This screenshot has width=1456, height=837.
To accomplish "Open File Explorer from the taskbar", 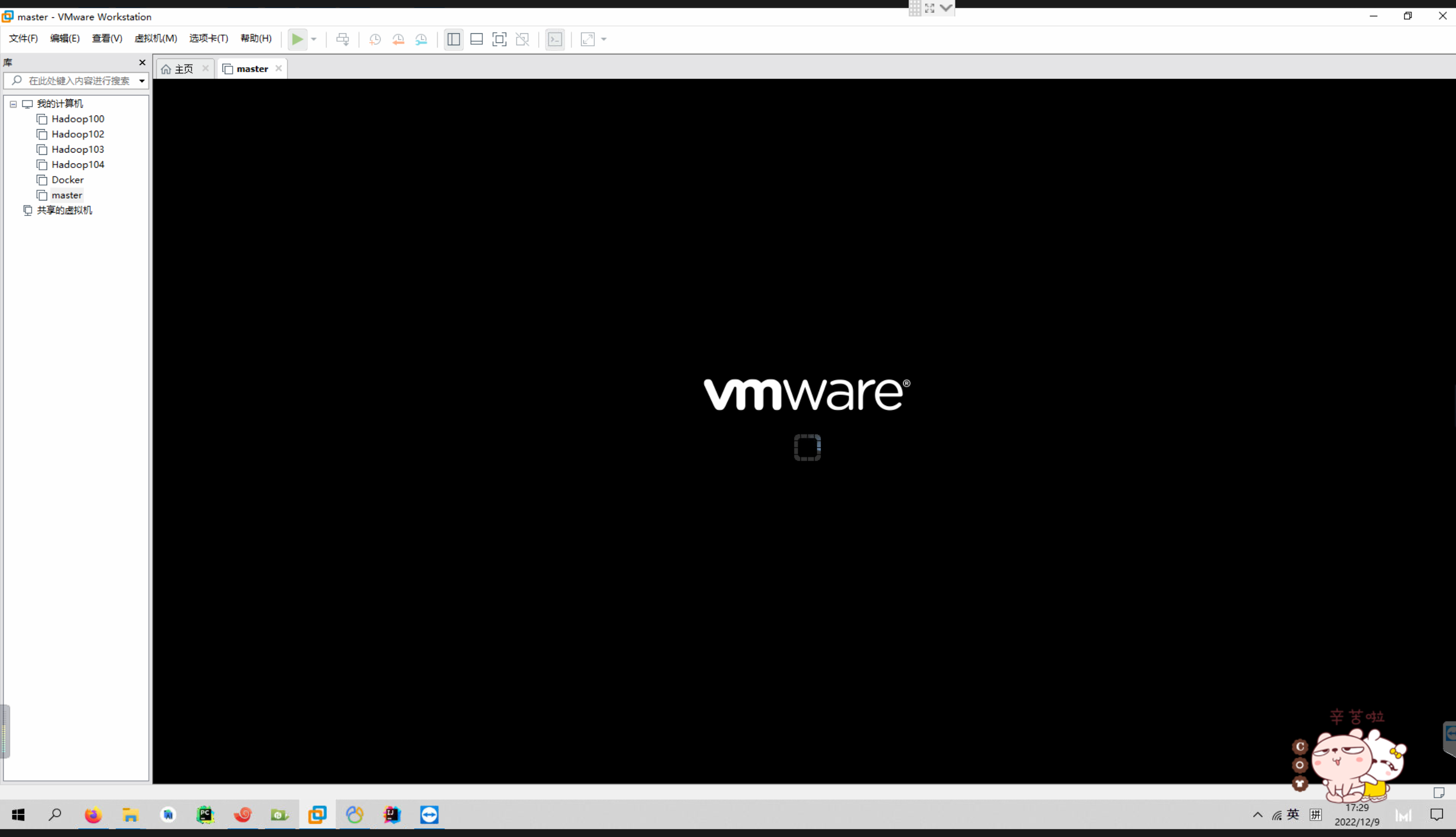I will 131,815.
